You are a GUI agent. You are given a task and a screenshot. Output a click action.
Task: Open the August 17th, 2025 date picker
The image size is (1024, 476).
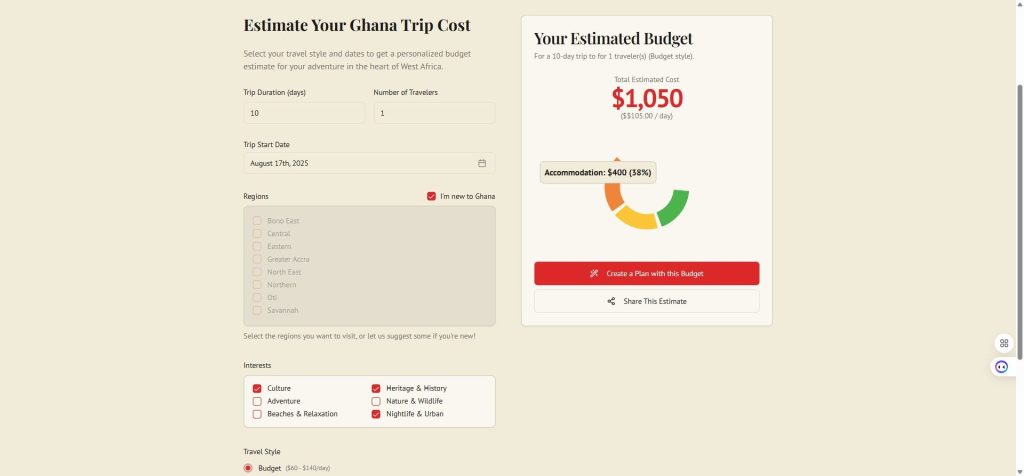[x=369, y=163]
